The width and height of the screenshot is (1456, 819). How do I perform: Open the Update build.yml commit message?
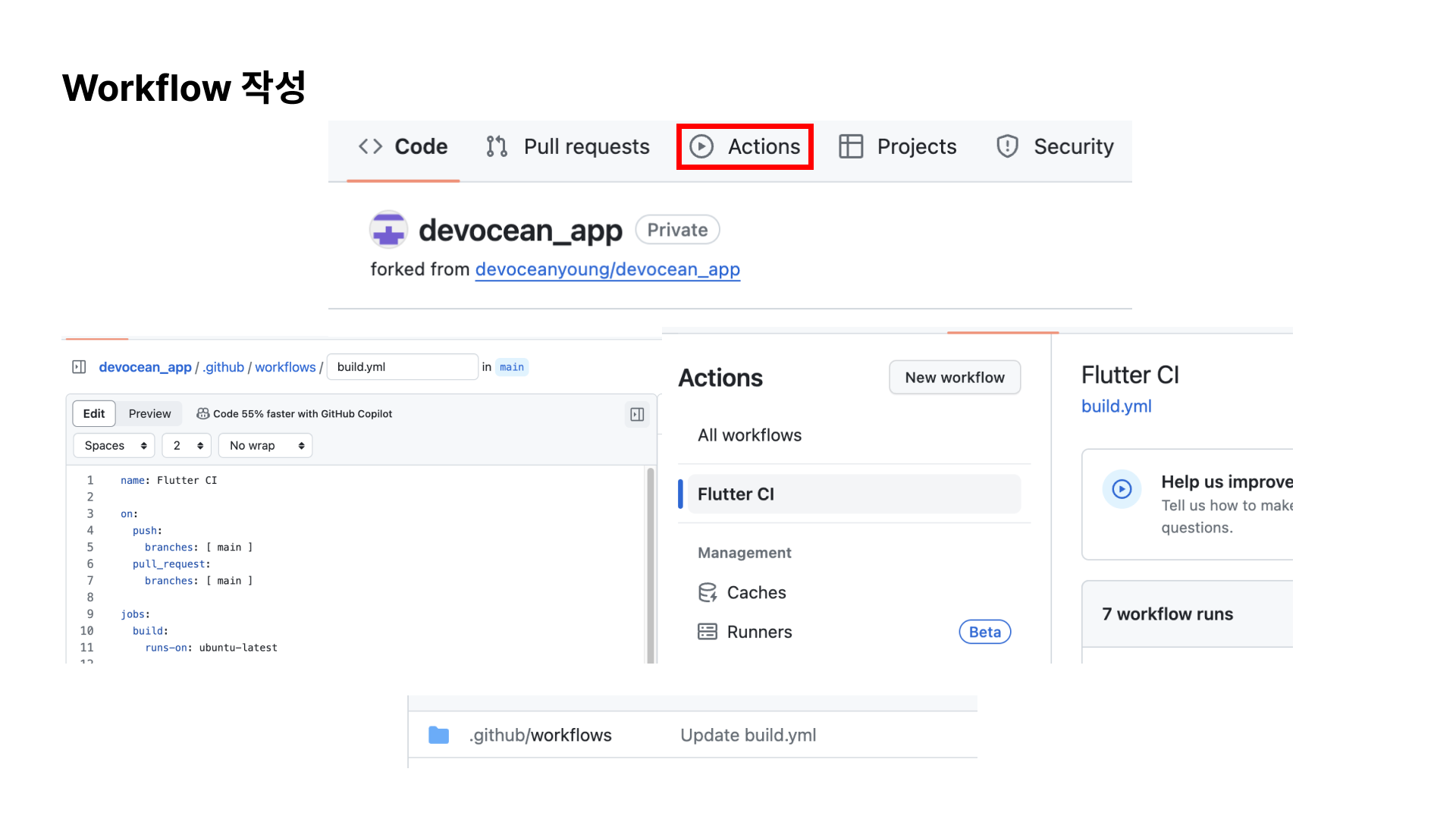pos(748,736)
